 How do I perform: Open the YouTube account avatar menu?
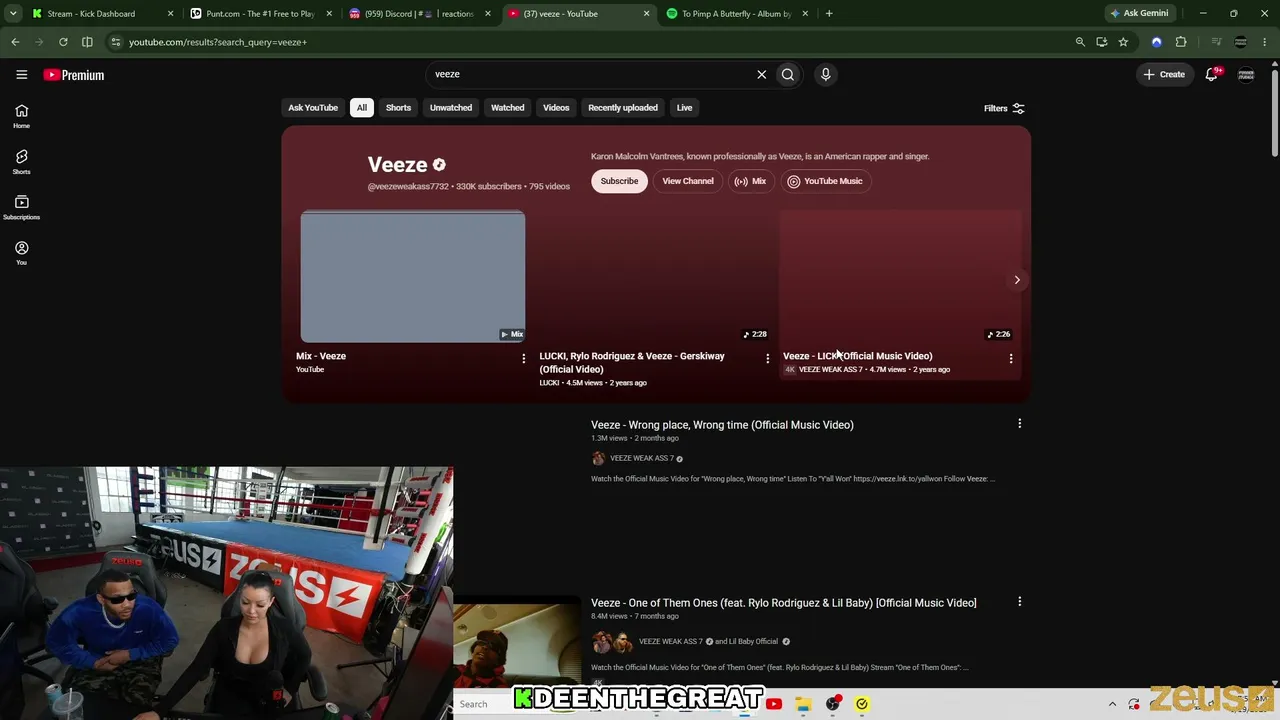[1246, 74]
